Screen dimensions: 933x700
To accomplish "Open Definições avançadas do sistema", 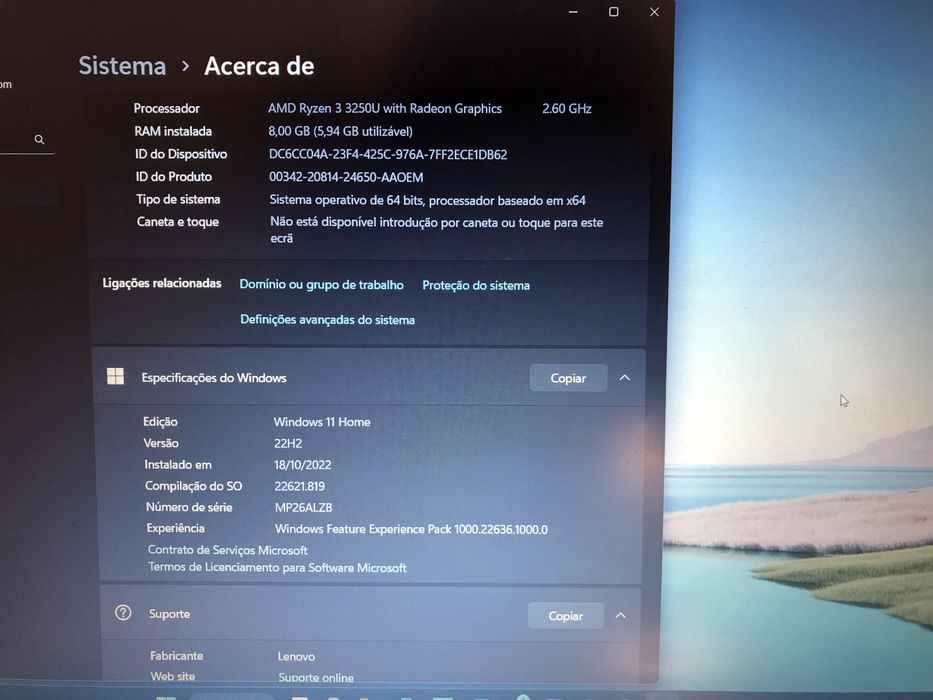I will coord(327,320).
